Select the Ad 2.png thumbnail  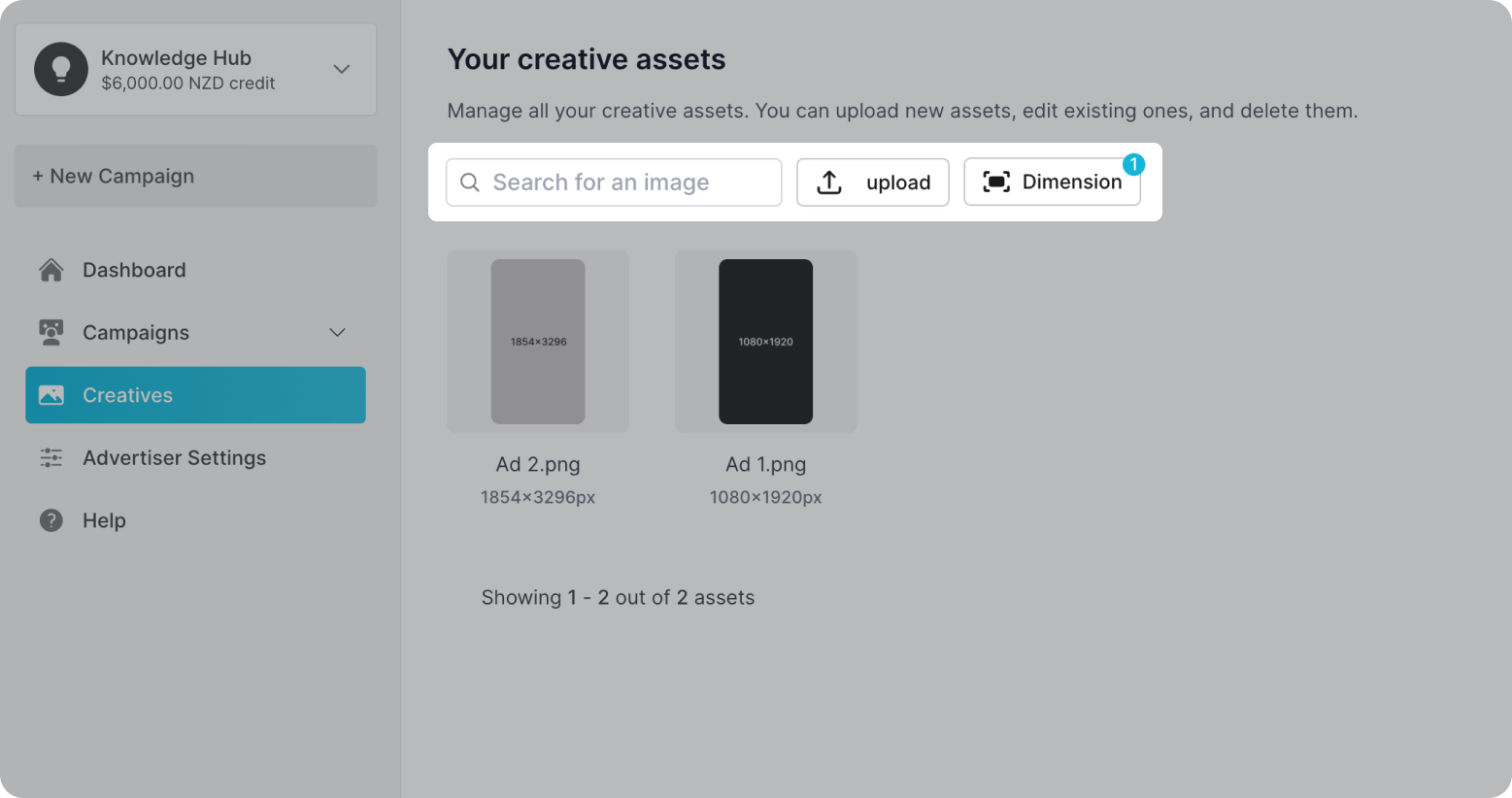click(x=538, y=342)
